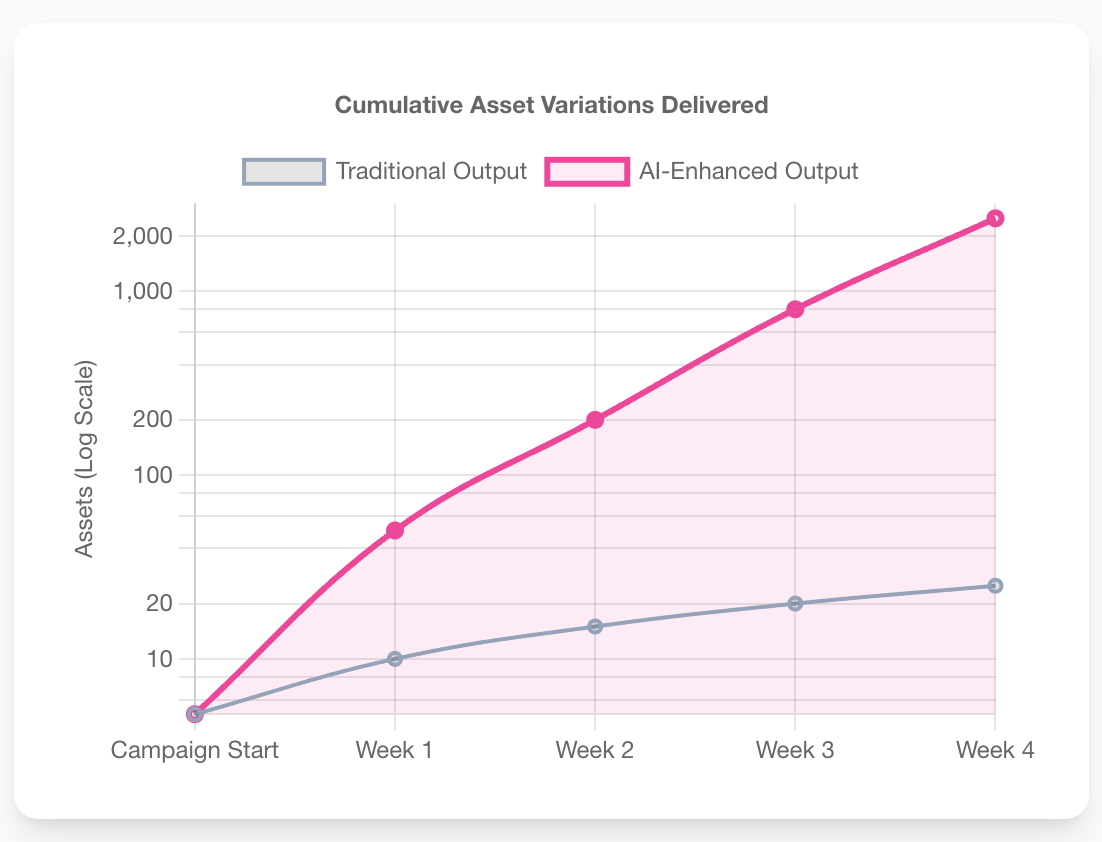This screenshot has width=1102, height=842.
Task: Click the AI-Enhanced Week 1 data point
Action: tap(395, 530)
